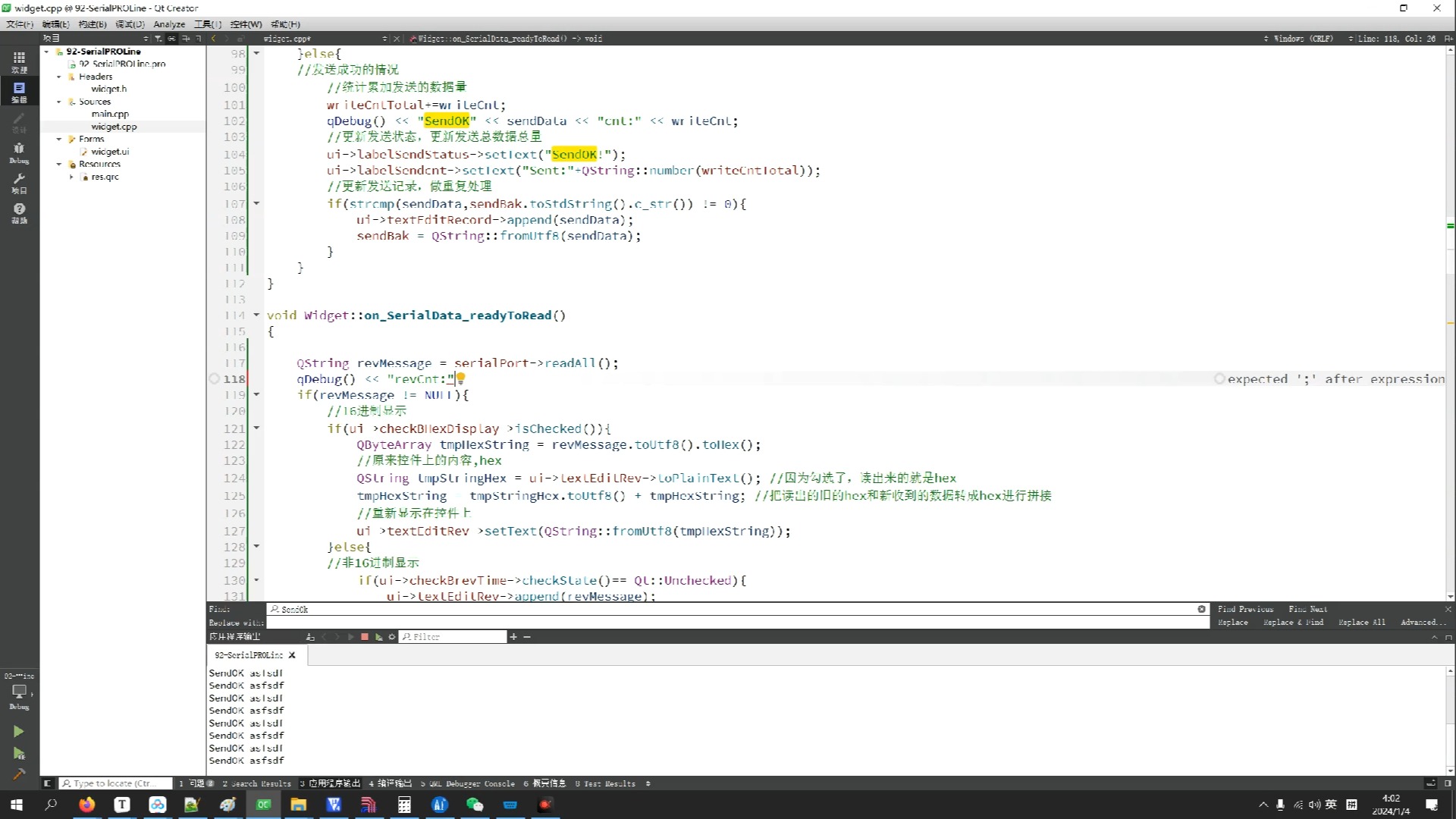Image resolution: width=1456 pixels, height=819 pixels.
Task: Fold the if block at line 107
Action: tap(256, 203)
